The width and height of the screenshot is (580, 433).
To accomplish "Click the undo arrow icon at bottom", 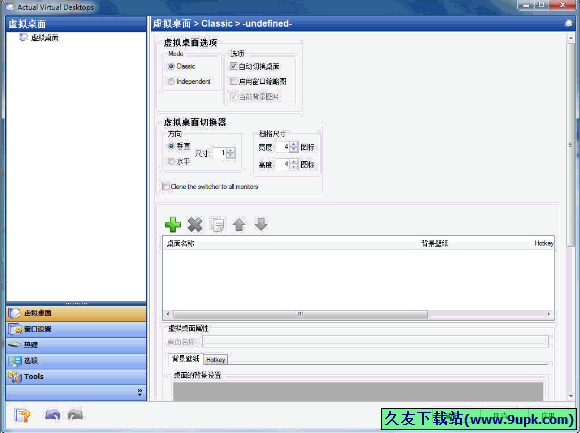I will pyautogui.click(x=52, y=415).
